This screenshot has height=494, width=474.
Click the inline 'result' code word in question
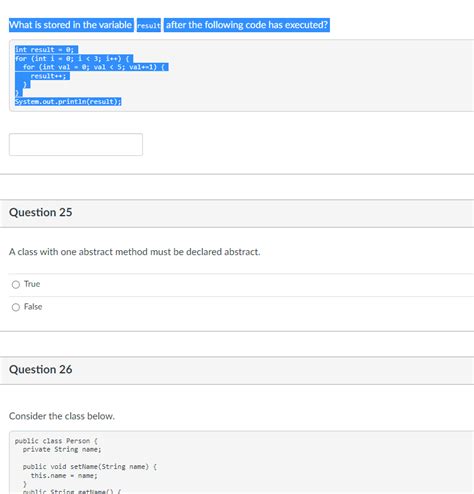click(x=149, y=25)
